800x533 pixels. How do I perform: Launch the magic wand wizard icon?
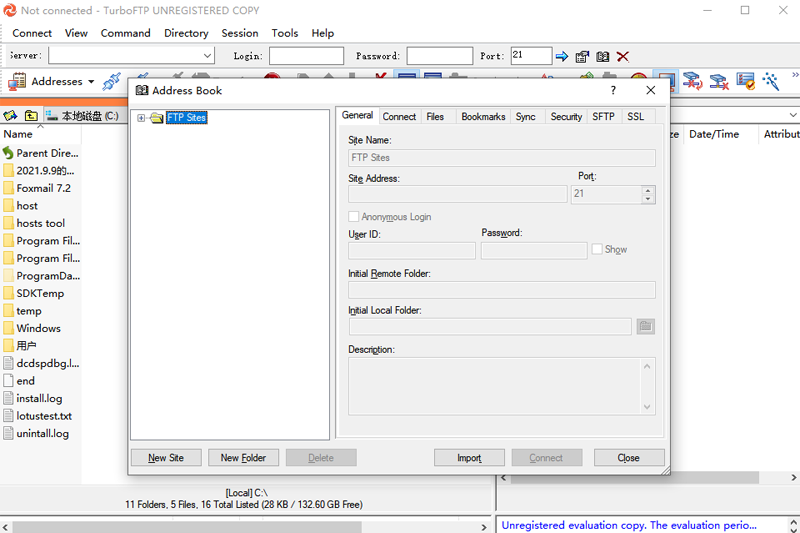tap(771, 82)
